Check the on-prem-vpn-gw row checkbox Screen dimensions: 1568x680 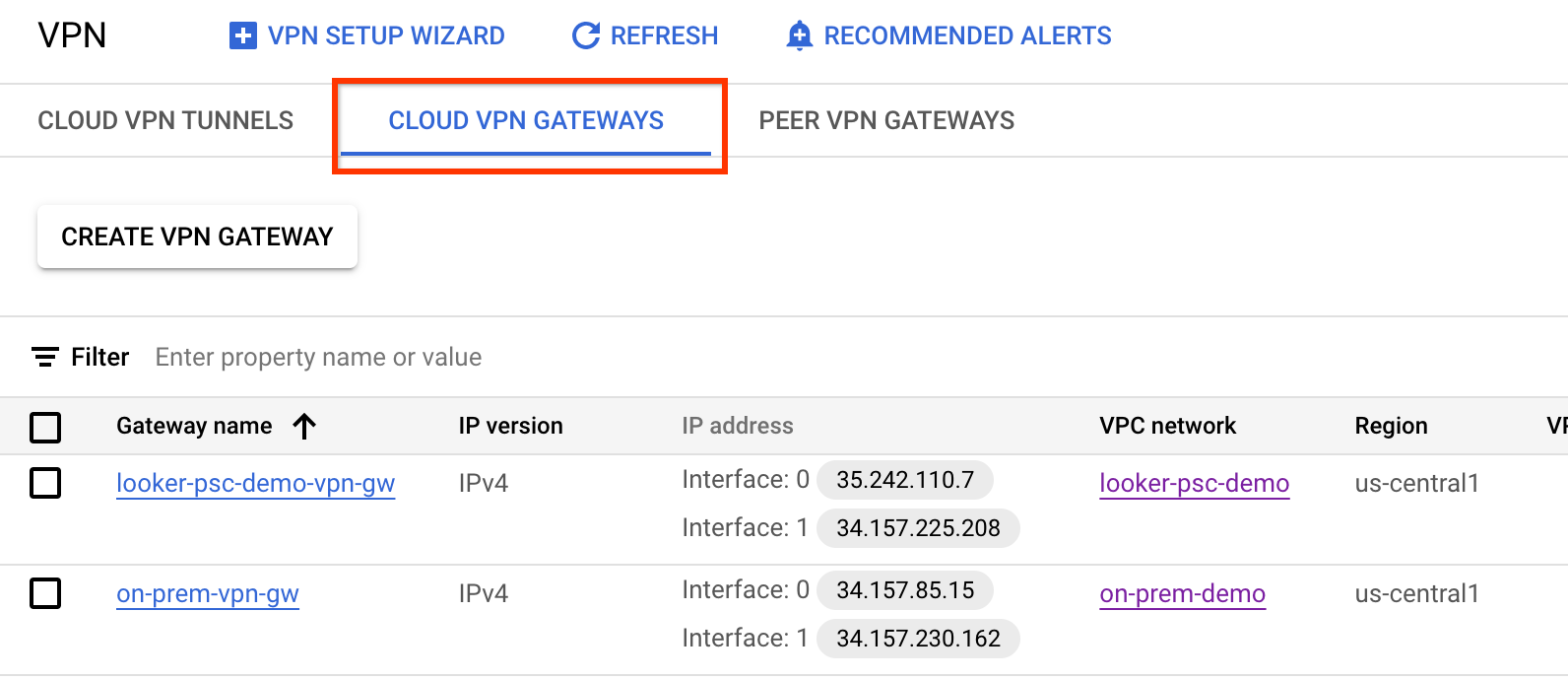[45, 593]
